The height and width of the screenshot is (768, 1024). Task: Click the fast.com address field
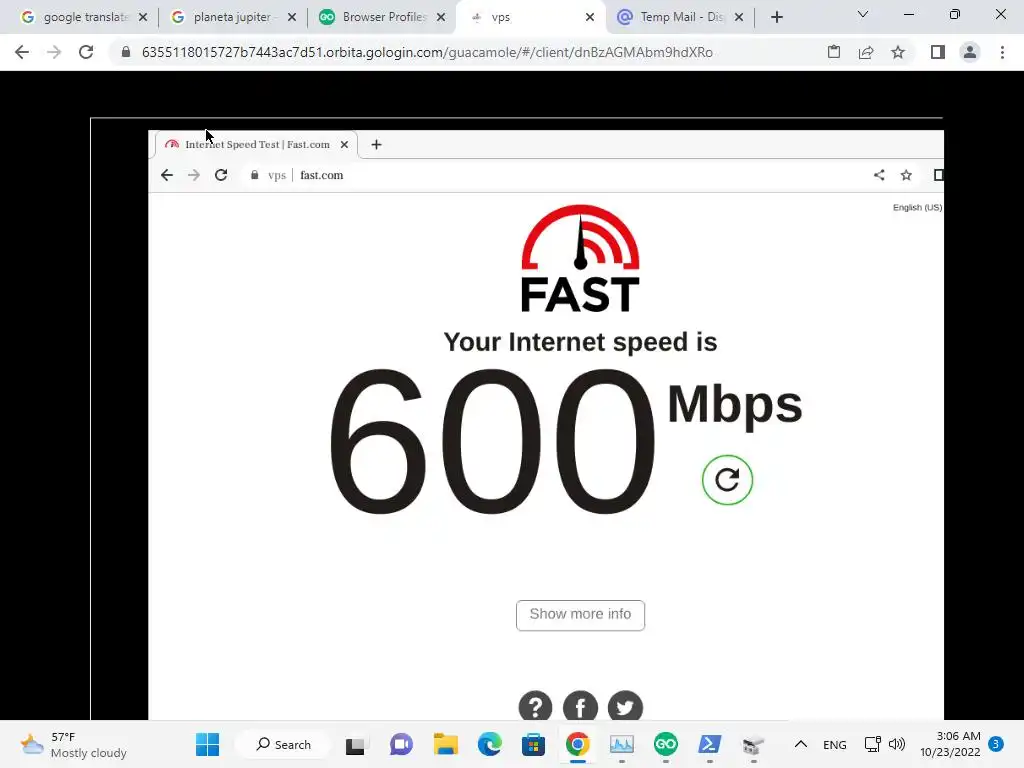pyautogui.click(x=555, y=175)
